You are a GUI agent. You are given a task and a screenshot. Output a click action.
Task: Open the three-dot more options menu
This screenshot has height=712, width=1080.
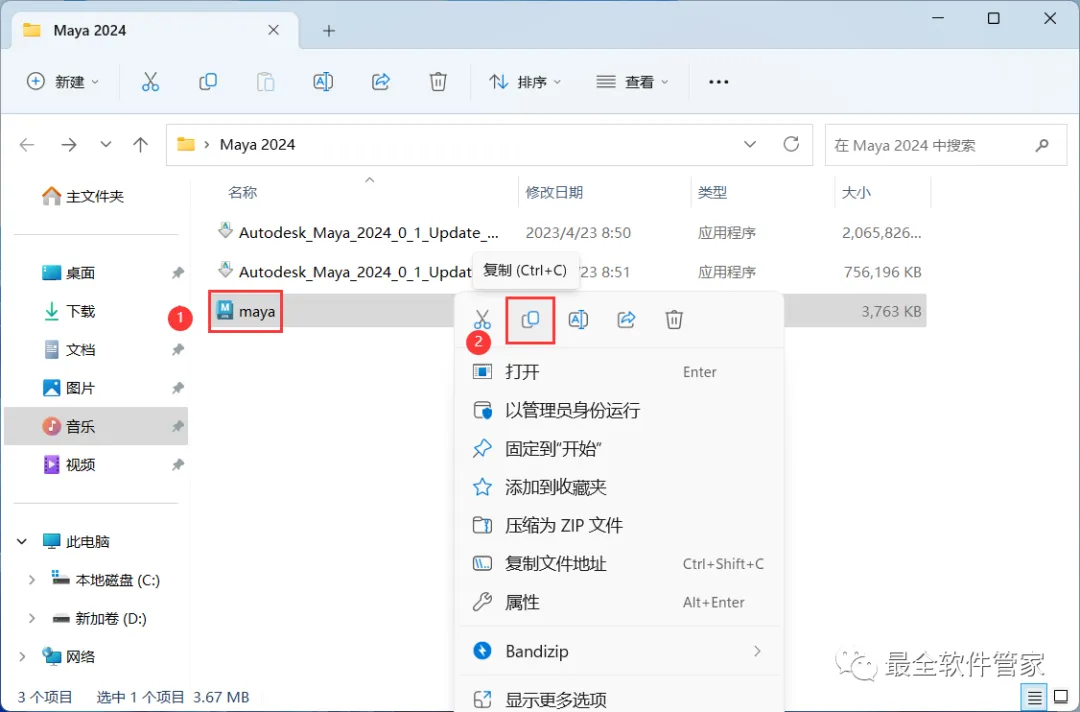click(x=718, y=82)
